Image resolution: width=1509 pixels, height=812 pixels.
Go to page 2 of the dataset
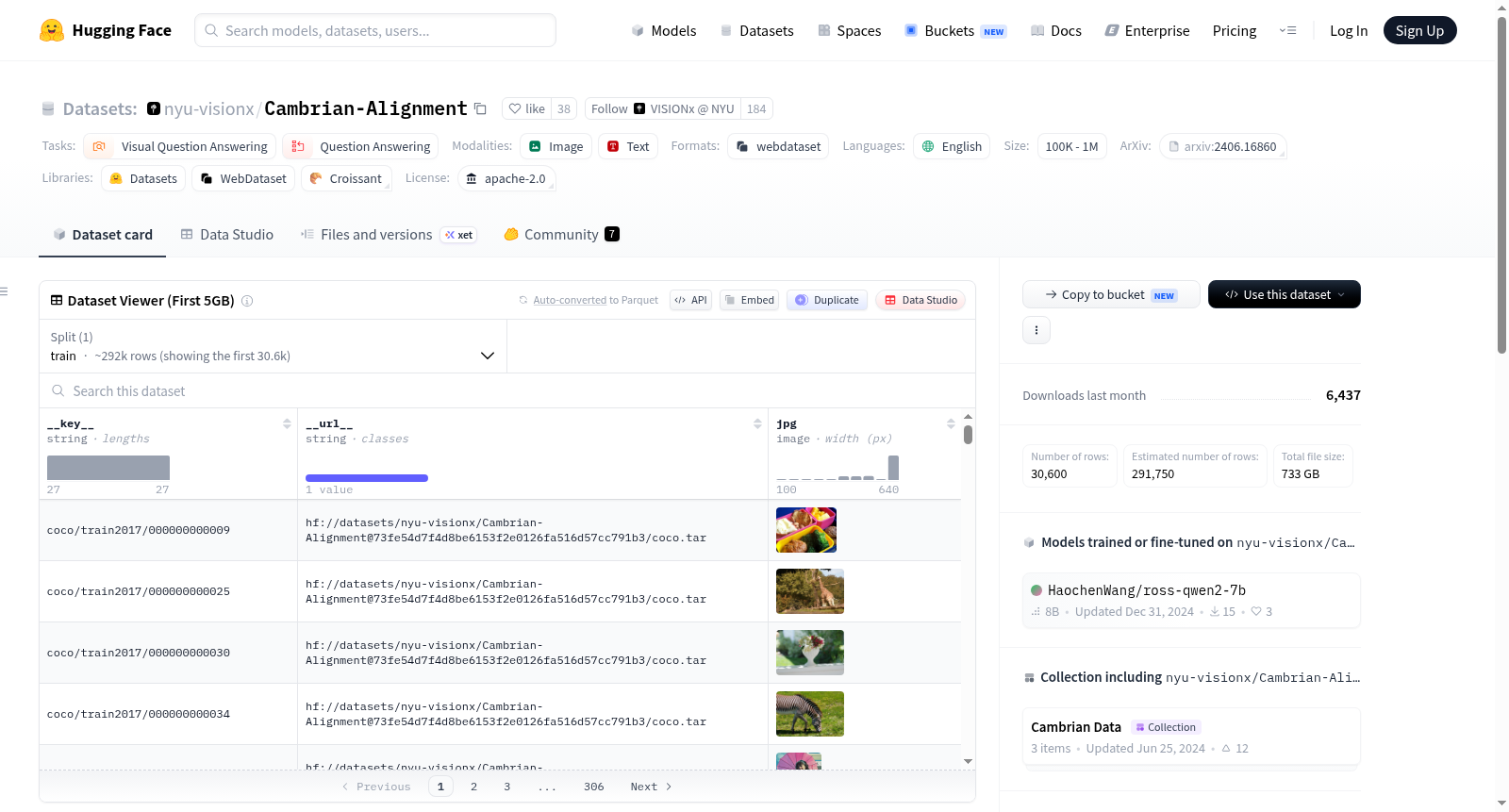pos(473,787)
